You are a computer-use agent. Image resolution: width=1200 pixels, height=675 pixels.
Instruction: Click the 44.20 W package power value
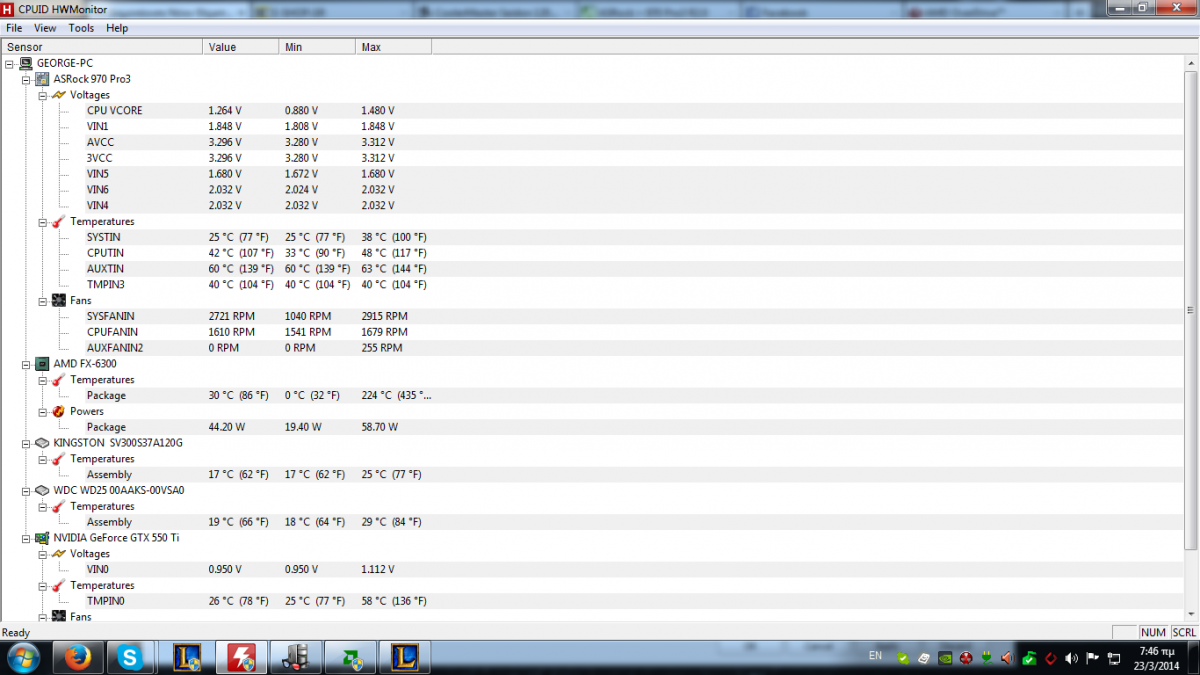pos(227,427)
